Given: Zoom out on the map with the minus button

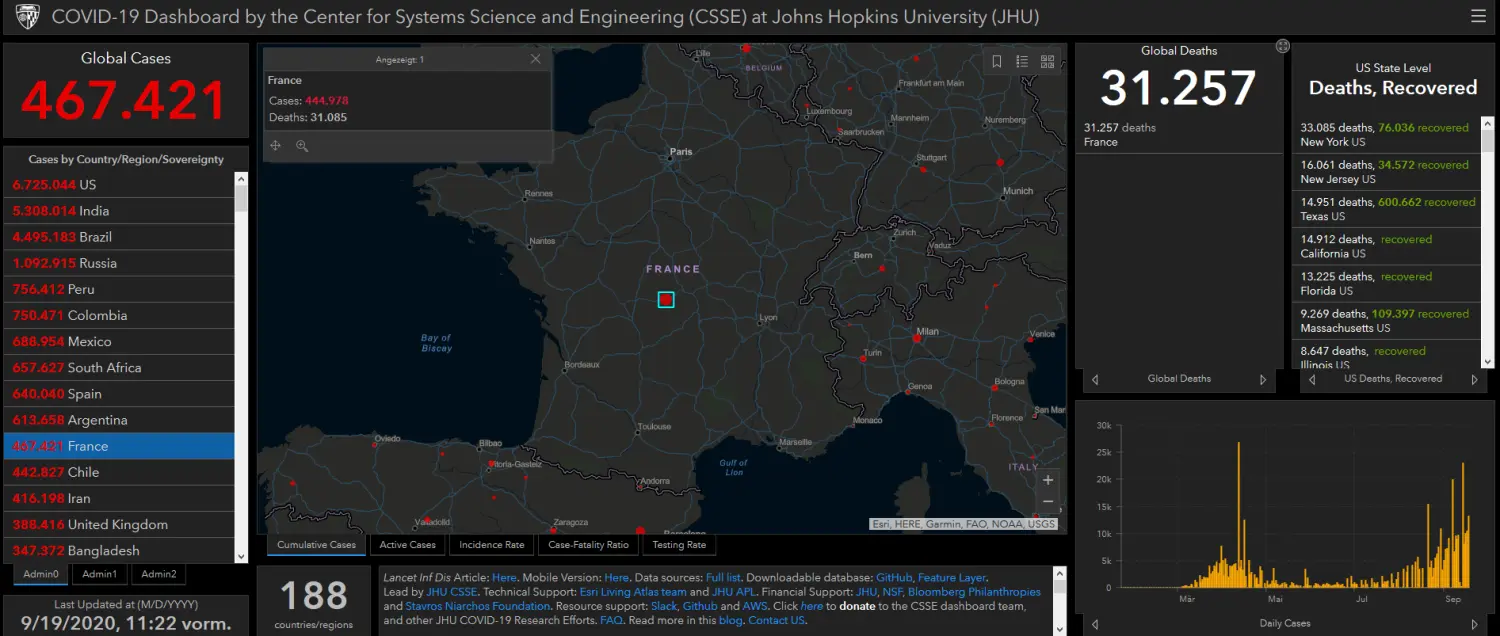Looking at the screenshot, I should 1048,502.
